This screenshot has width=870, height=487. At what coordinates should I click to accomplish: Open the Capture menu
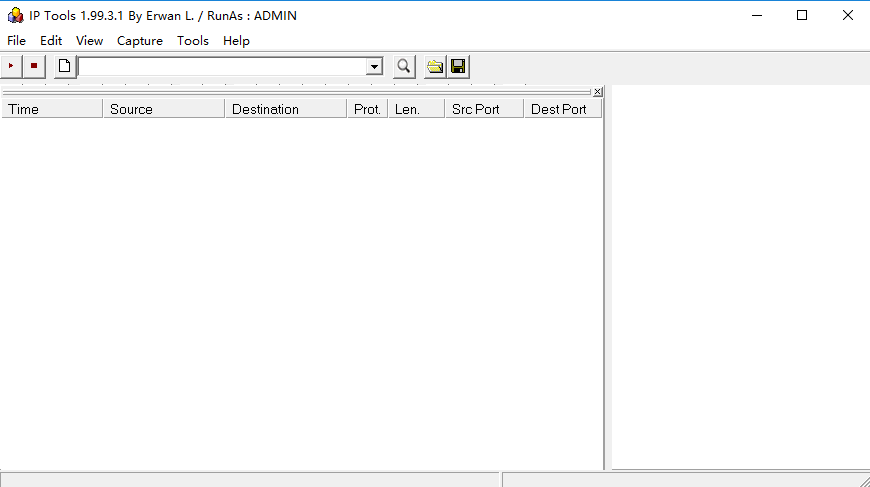140,41
